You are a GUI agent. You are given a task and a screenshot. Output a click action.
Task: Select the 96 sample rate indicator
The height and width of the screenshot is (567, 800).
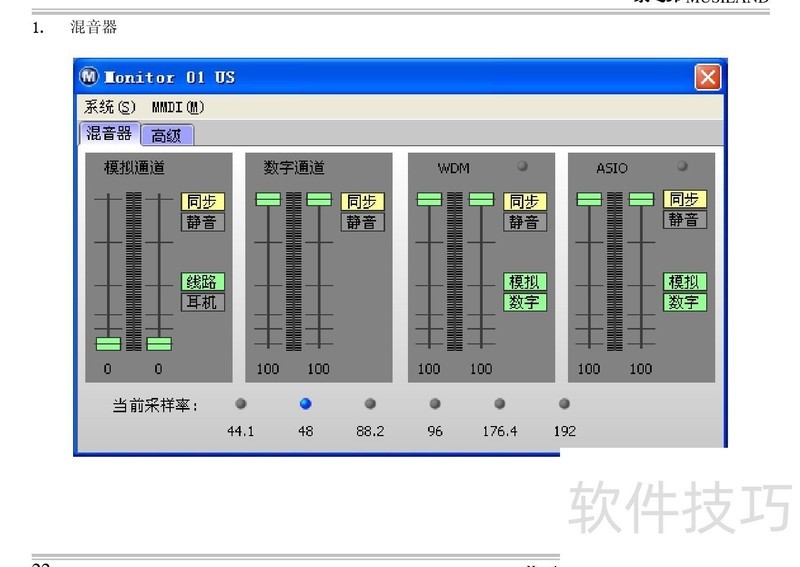pyautogui.click(x=435, y=404)
